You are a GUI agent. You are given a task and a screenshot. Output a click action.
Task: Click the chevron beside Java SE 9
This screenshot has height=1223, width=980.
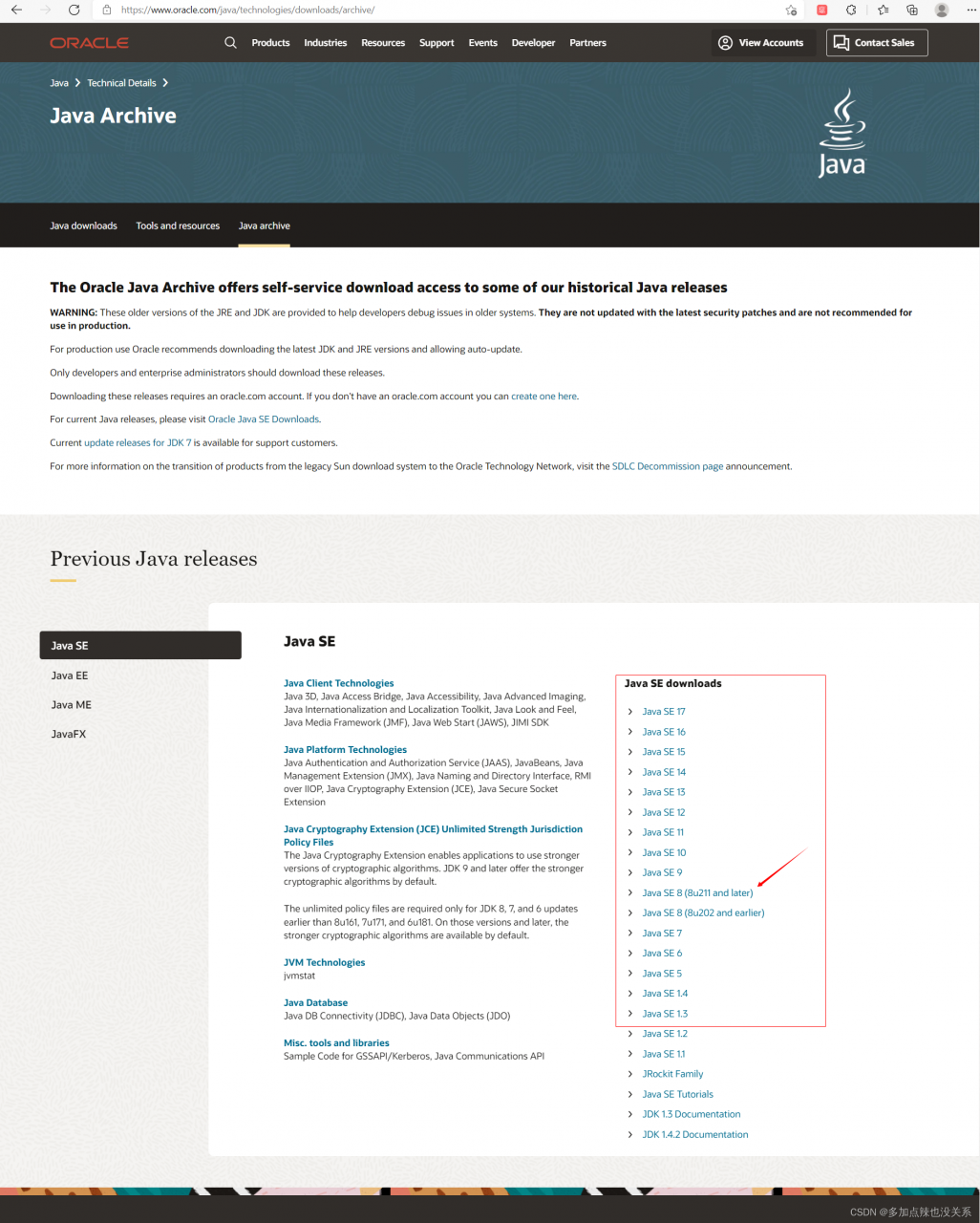click(630, 872)
